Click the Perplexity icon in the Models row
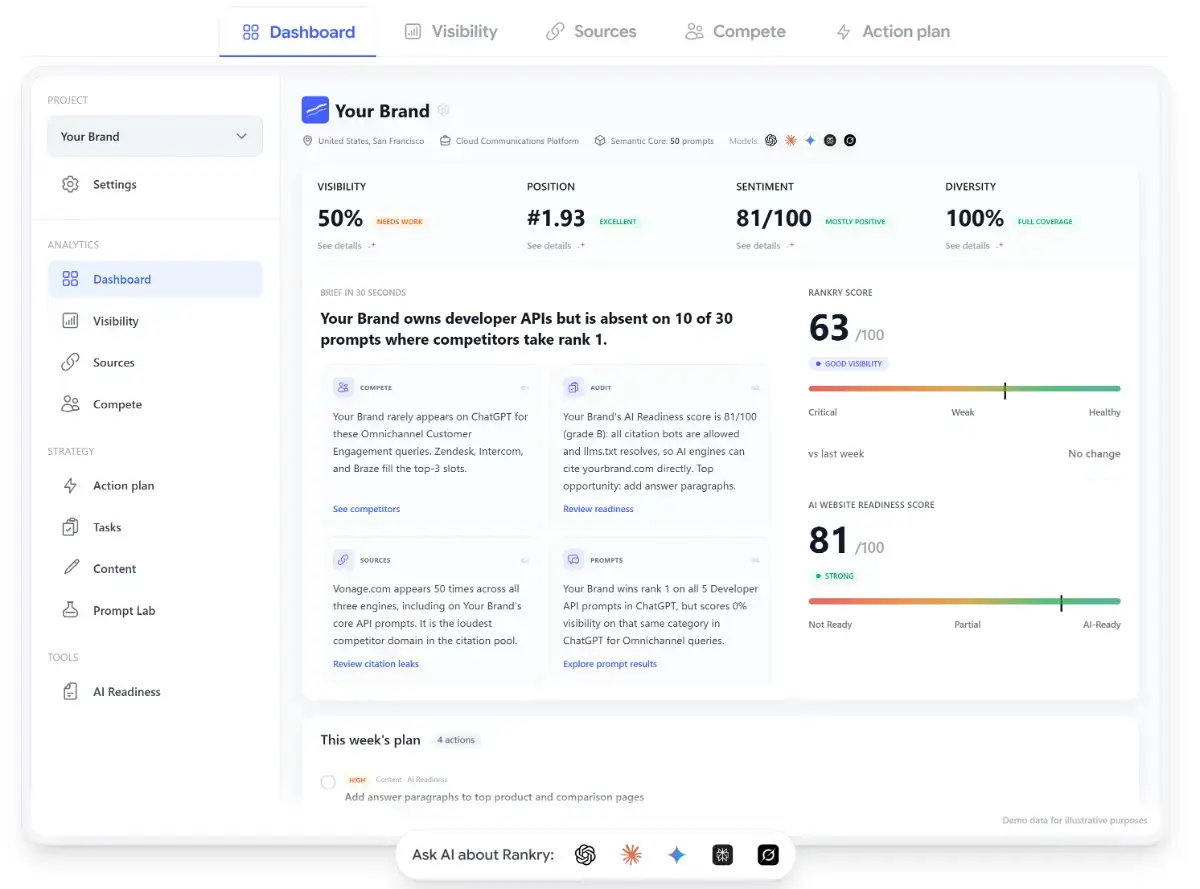The width and height of the screenshot is (1200, 889). pyautogui.click(x=830, y=141)
